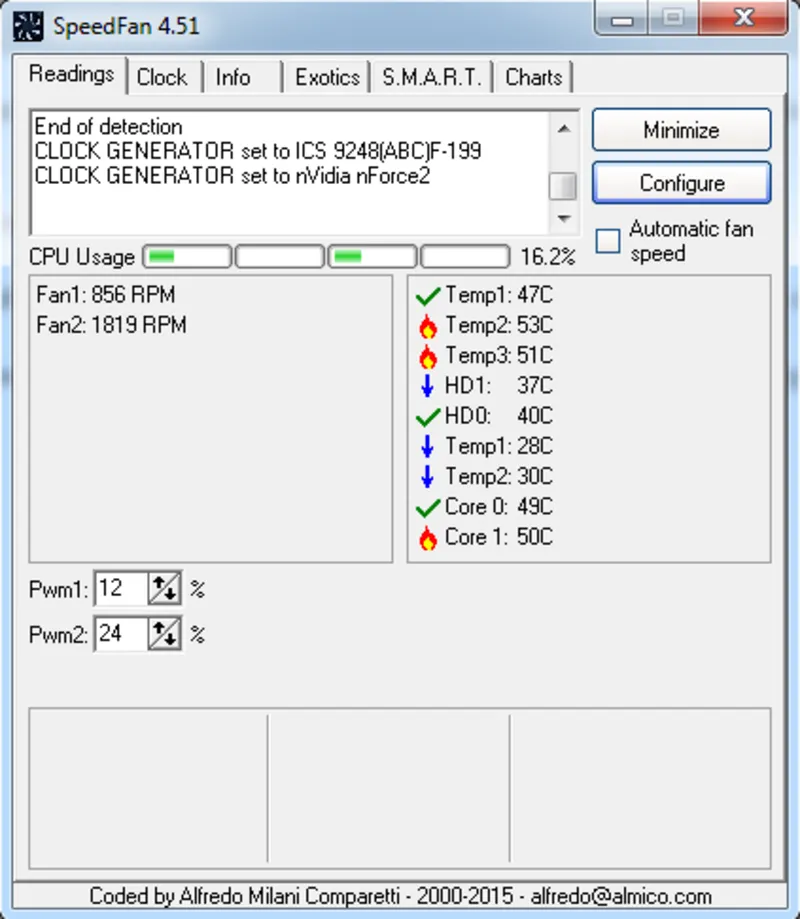The image size is (800, 919).
Task: Click the 'HD0: 40C' reading text
Action: pos(499,416)
